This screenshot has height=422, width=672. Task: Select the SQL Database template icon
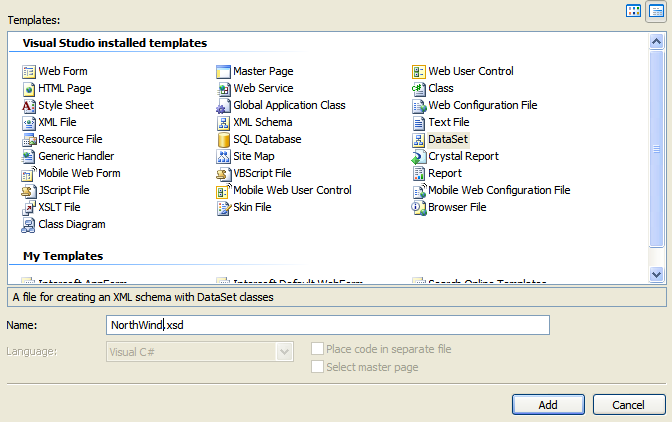pyautogui.click(x=224, y=140)
